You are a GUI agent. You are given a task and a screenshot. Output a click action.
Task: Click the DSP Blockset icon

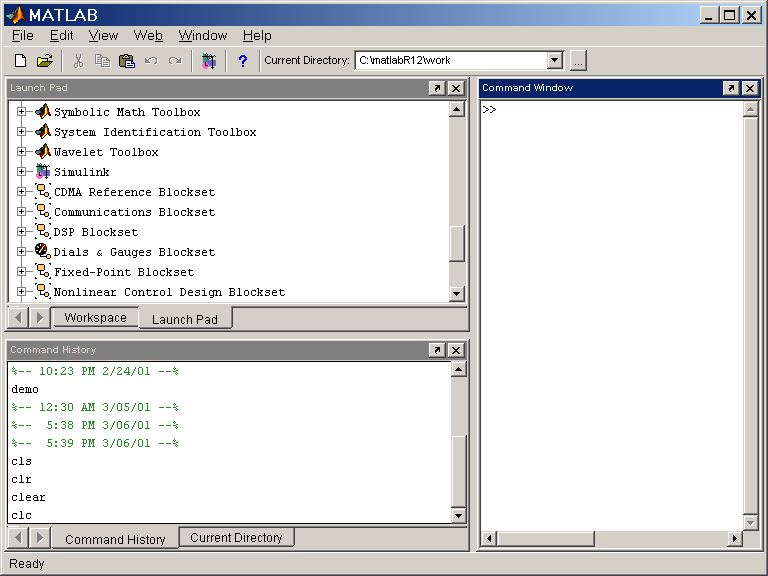coord(43,231)
